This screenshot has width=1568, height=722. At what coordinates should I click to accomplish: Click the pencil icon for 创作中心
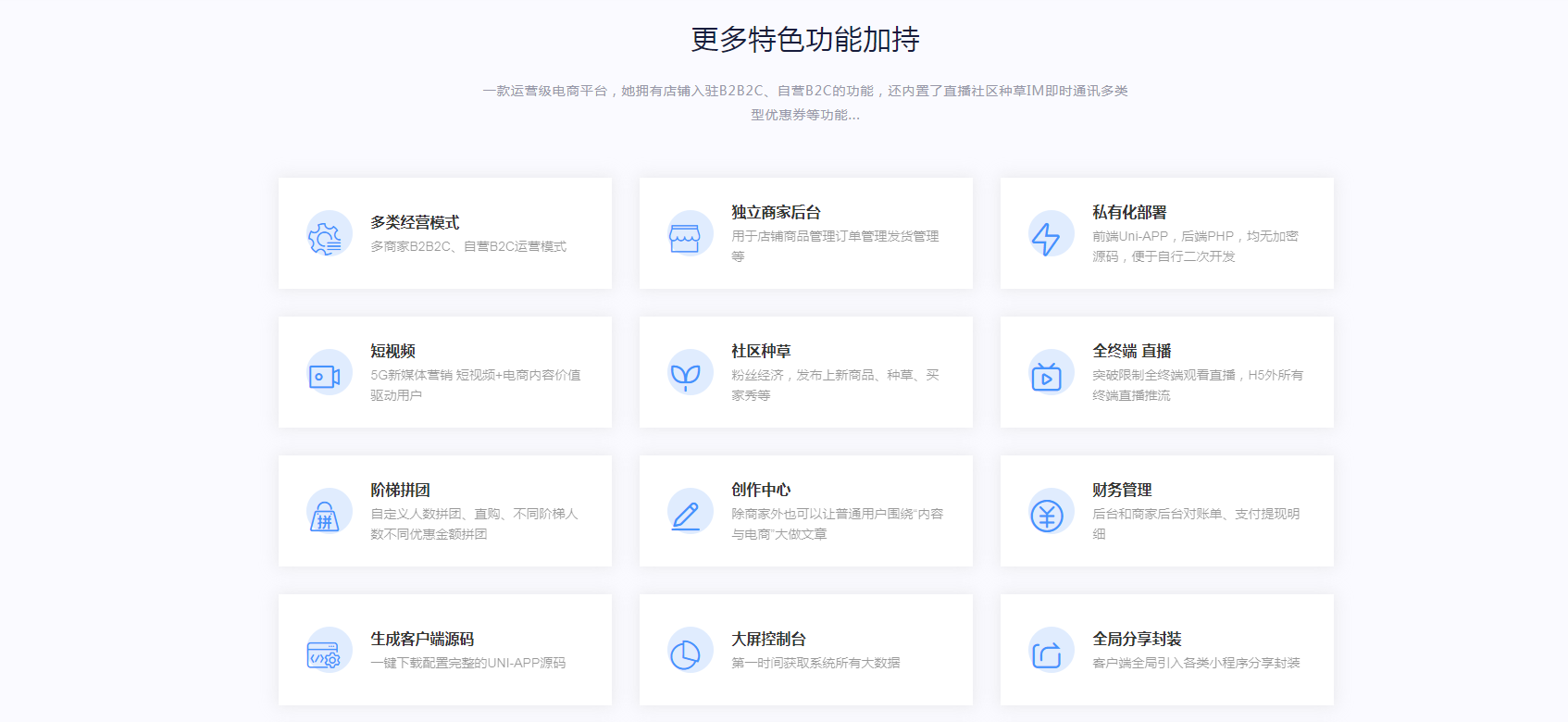coord(685,515)
